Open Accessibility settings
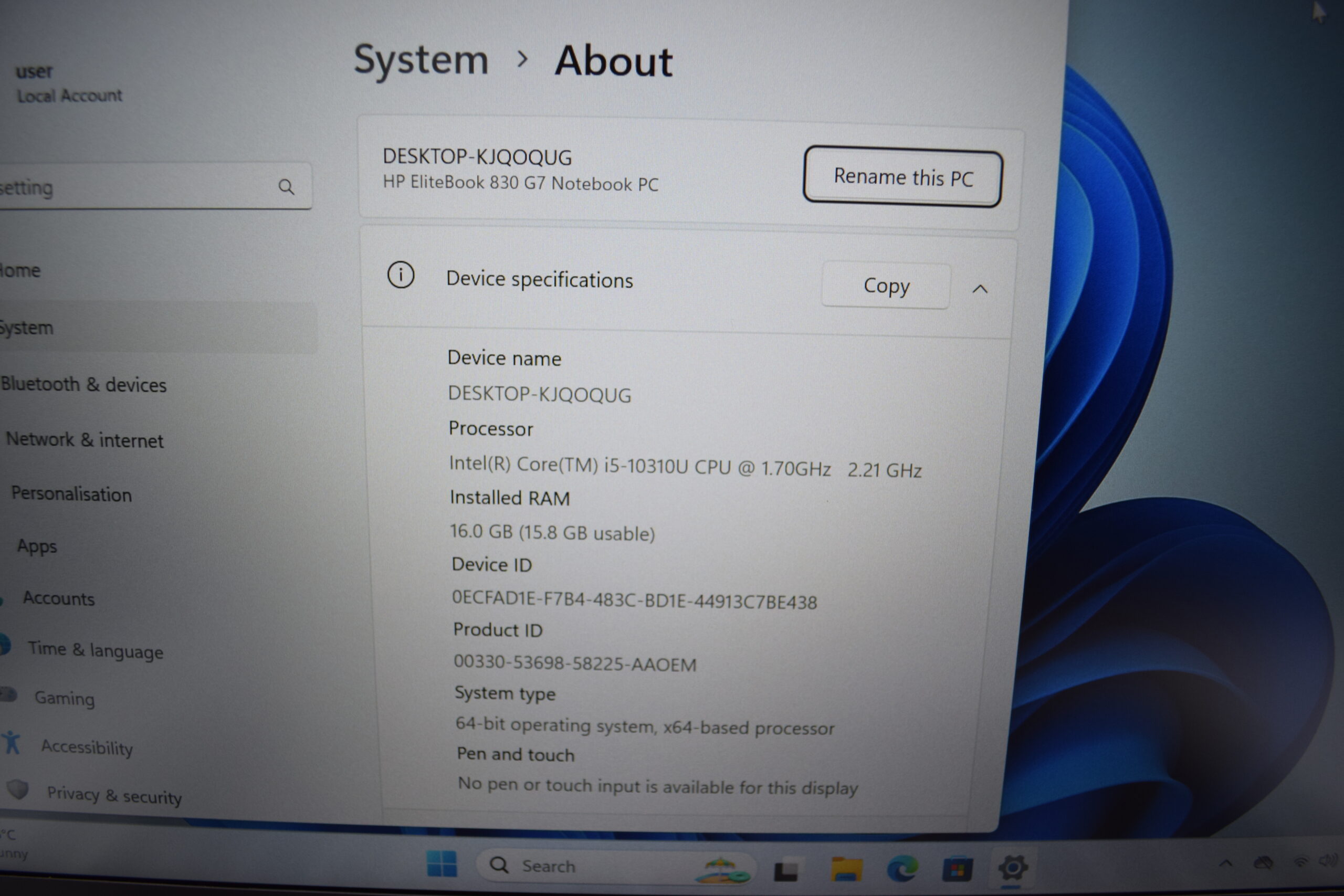Screen dimensions: 1344x896 [87, 747]
